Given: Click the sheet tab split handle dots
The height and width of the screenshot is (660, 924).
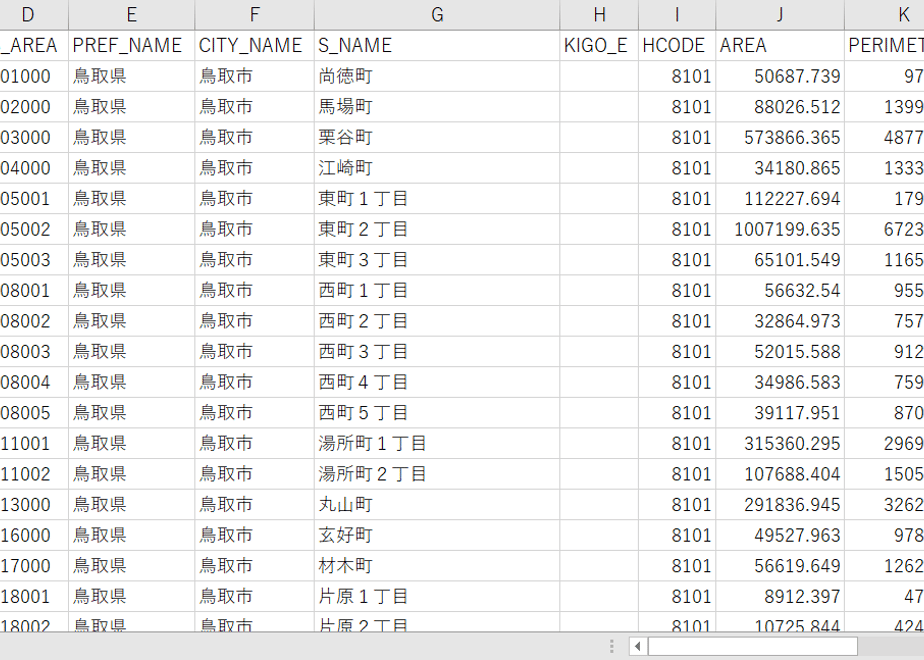Looking at the screenshot, I should pyautogui.click(x=612, y=646).
